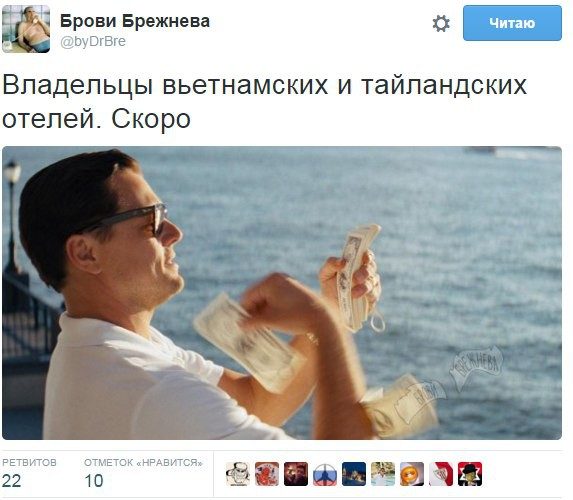Click the retweet count 22
Screen dimensions: 573x500
[x=11, y=481]
